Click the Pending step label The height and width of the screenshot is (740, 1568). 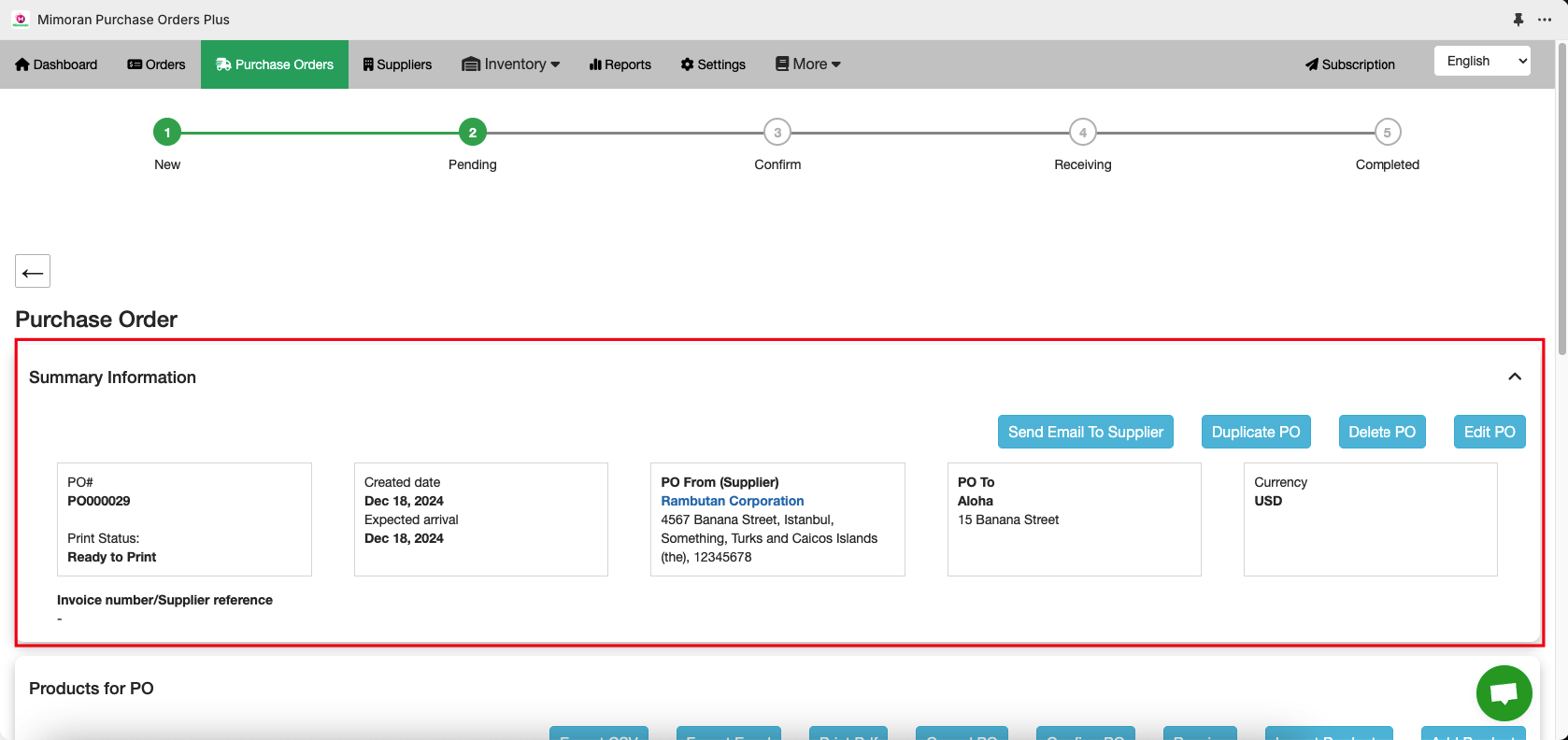(x=473, y=164)
